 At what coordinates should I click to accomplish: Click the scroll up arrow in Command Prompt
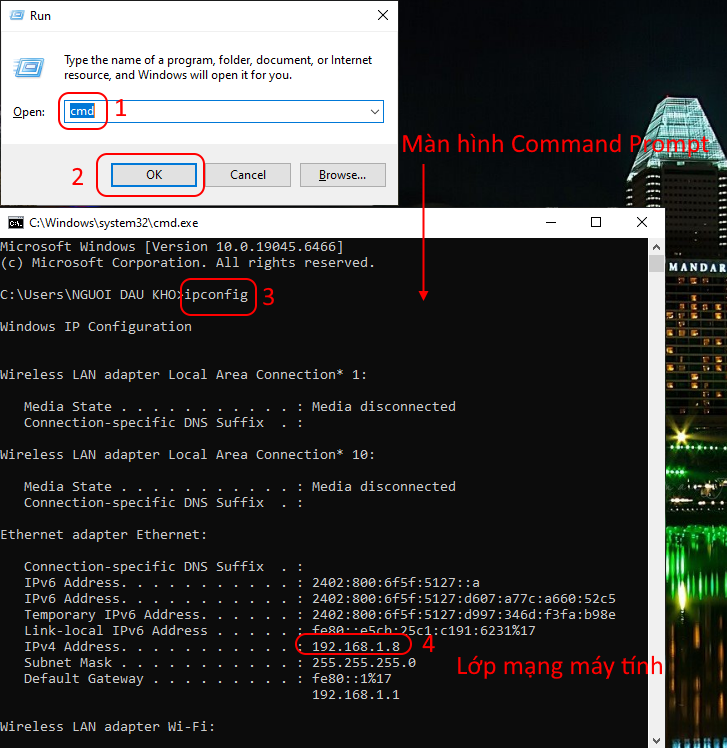pos(656,246)
